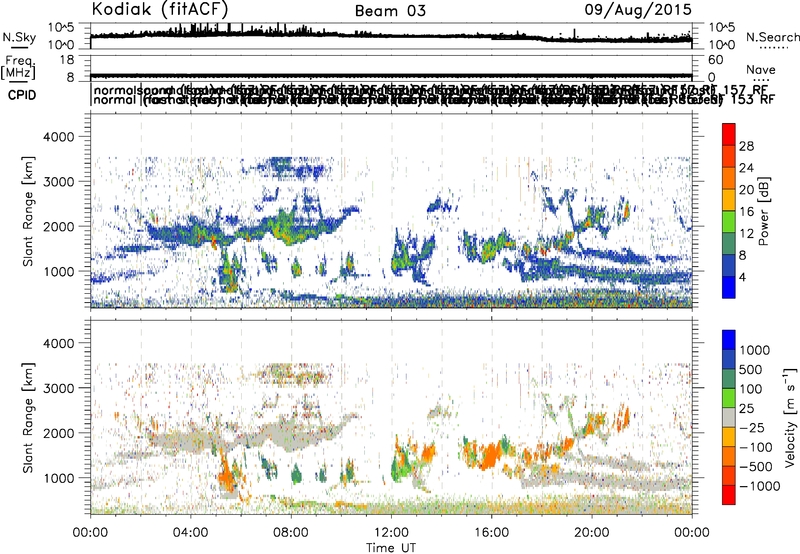Select the "N.Sky" legend label
The width and height of the screenshot is (800, 554).
pos(19,37)
